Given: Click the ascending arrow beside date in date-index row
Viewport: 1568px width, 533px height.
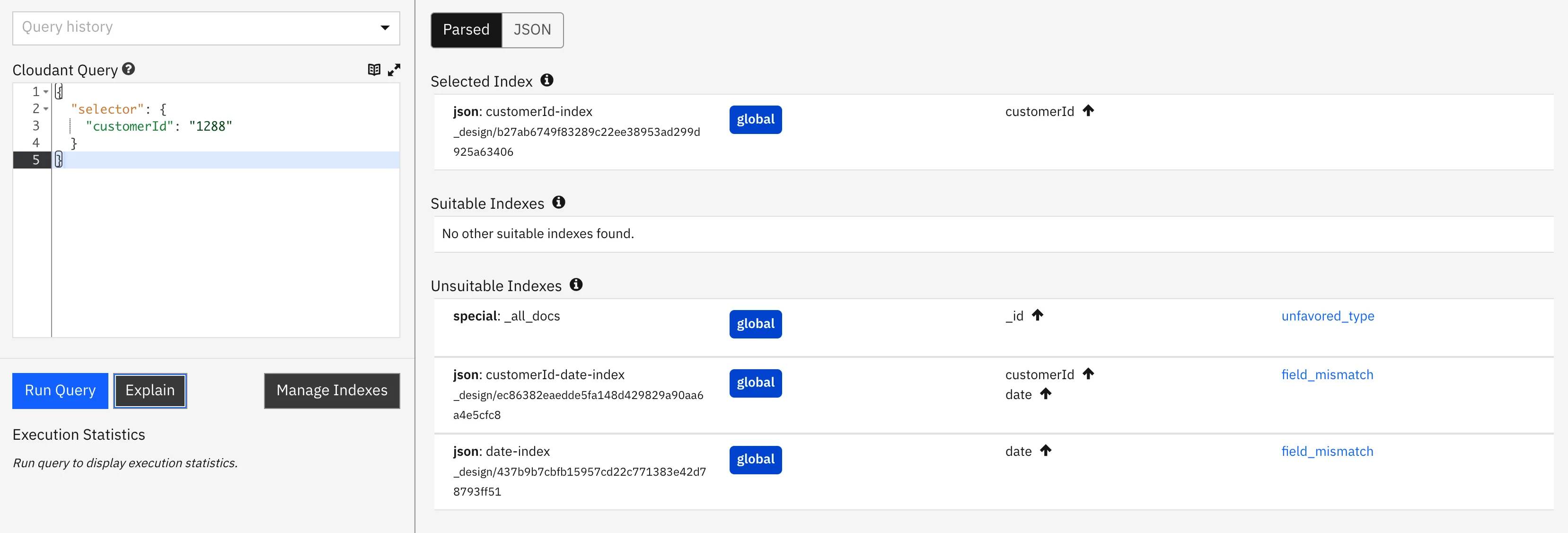Looking at the screenshot, I should 1046,450.
